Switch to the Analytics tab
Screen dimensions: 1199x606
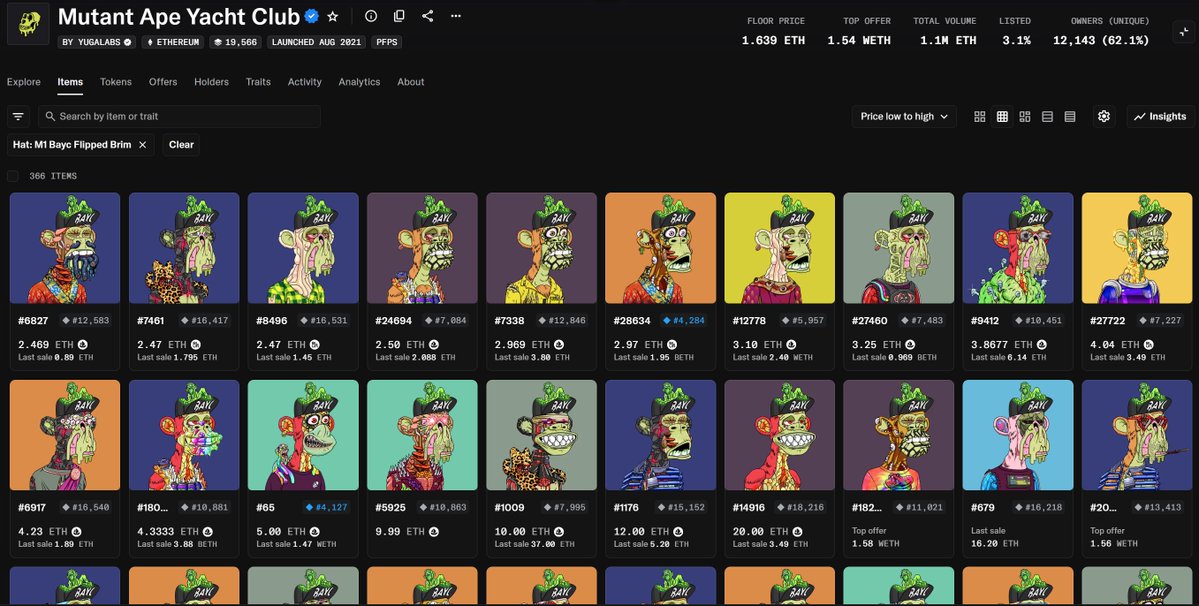(359, 82)
